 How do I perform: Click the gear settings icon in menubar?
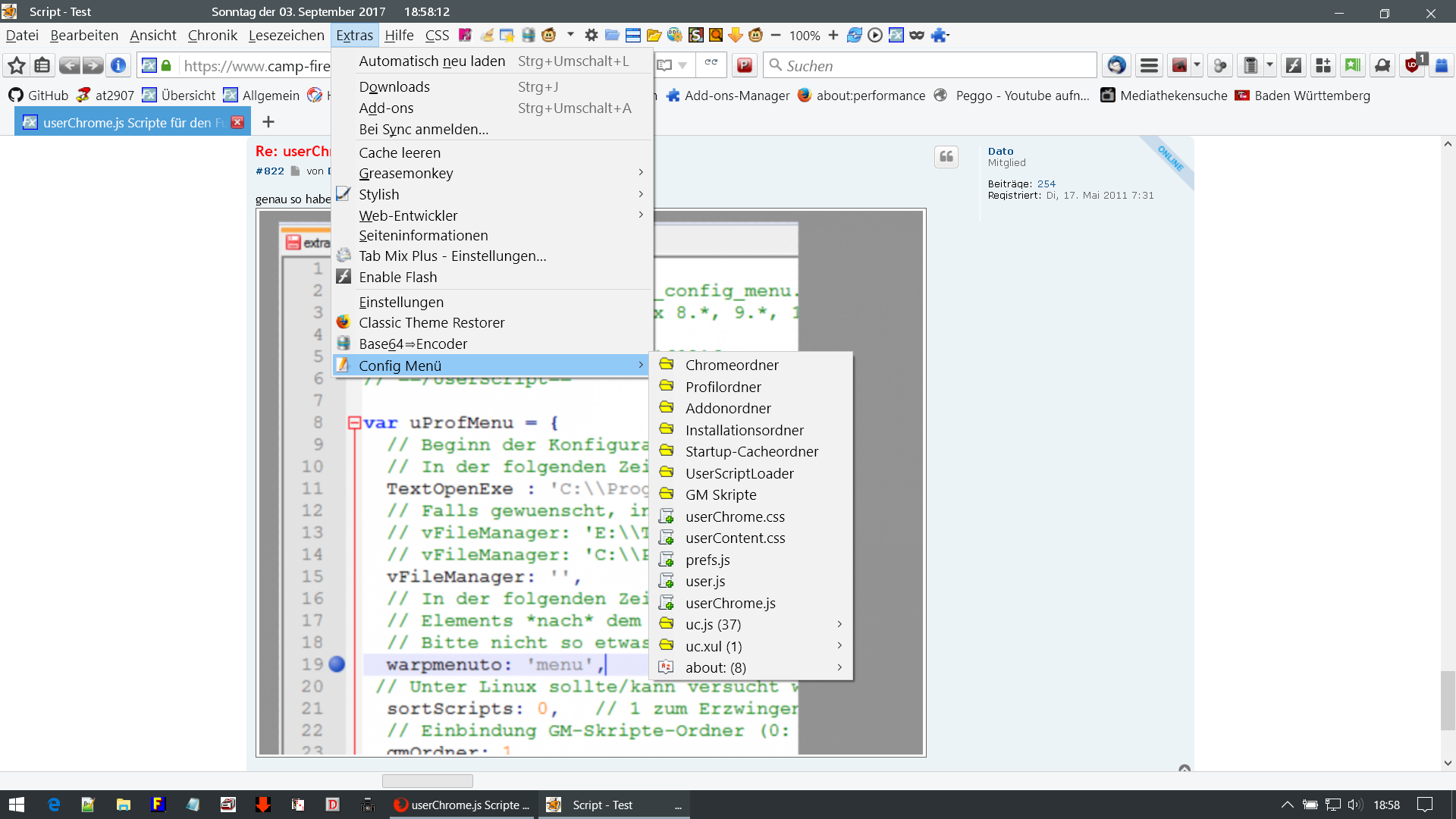591,35
